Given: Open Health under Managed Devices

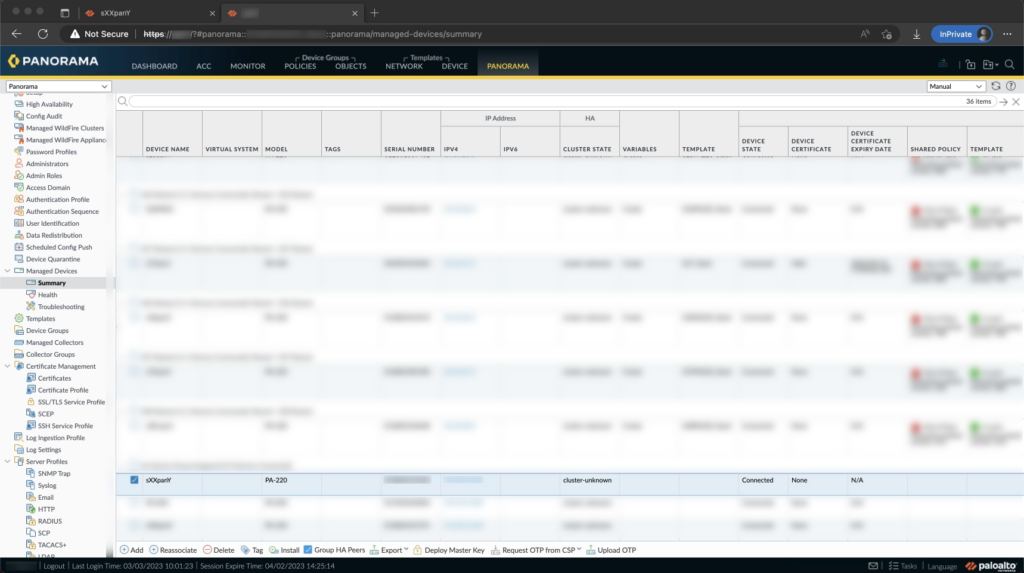Looking at the screenshot, I should tap(47, 295).
